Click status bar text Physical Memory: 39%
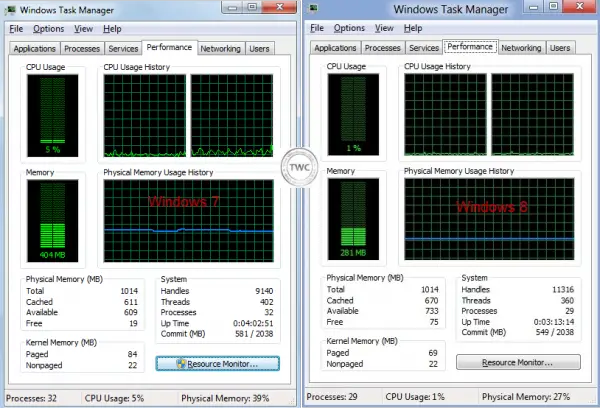The height and width of the screenshot is (408, 600). (225, 398)
